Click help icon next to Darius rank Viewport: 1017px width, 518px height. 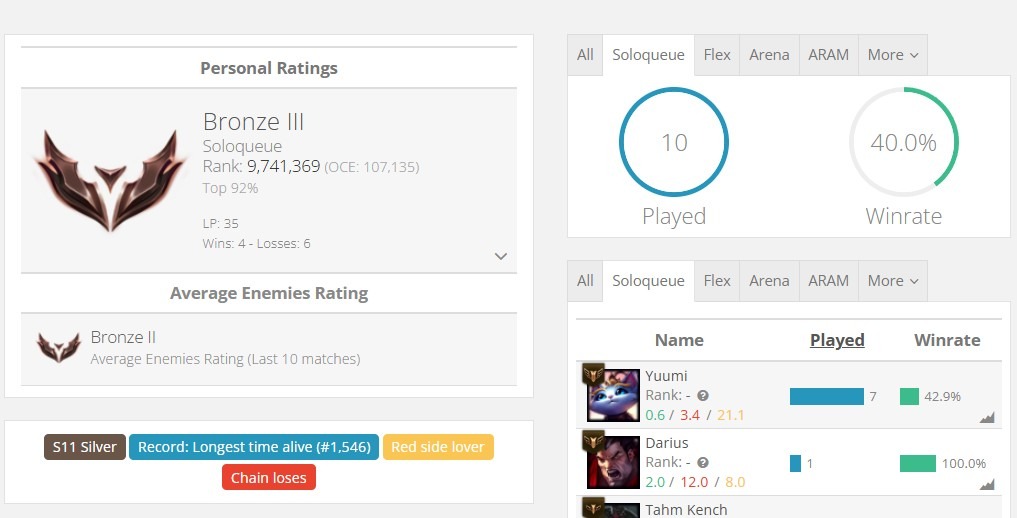click(702, 463)
